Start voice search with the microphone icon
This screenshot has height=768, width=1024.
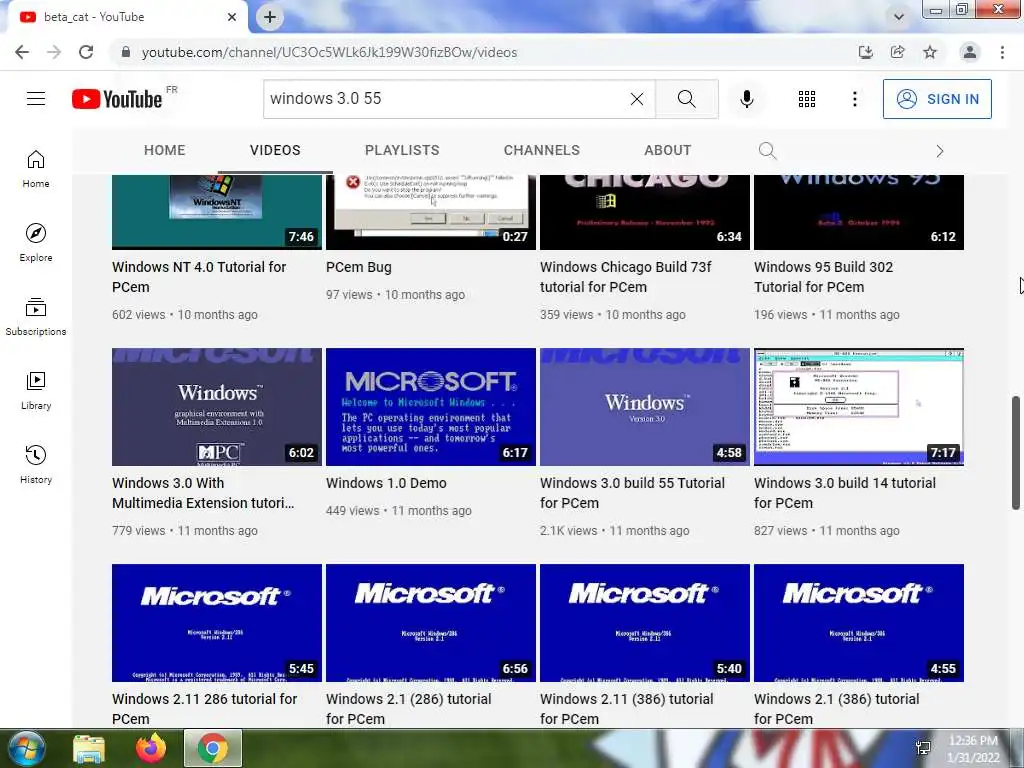[746, 99]
